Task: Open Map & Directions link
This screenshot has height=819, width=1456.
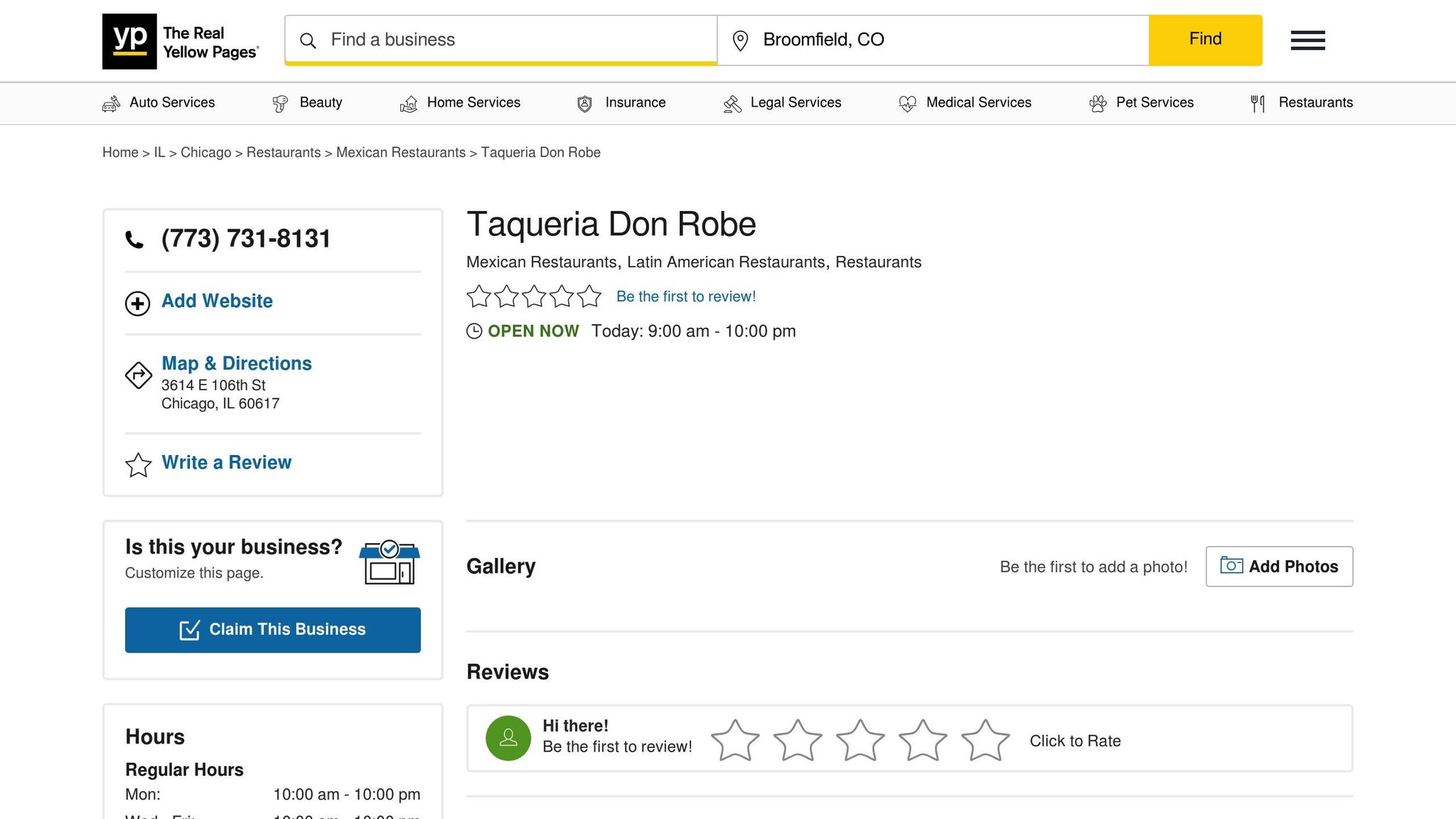Action: [237, 363]
